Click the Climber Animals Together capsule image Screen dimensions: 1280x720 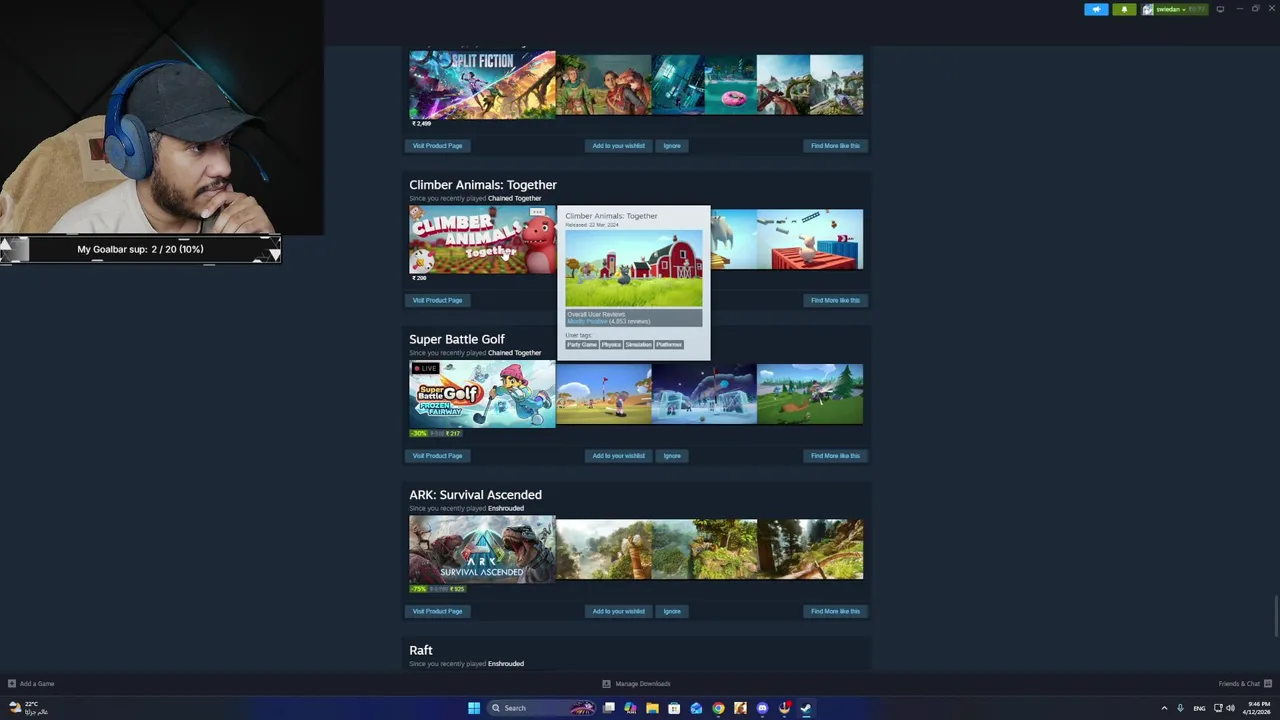coord(482,240)
